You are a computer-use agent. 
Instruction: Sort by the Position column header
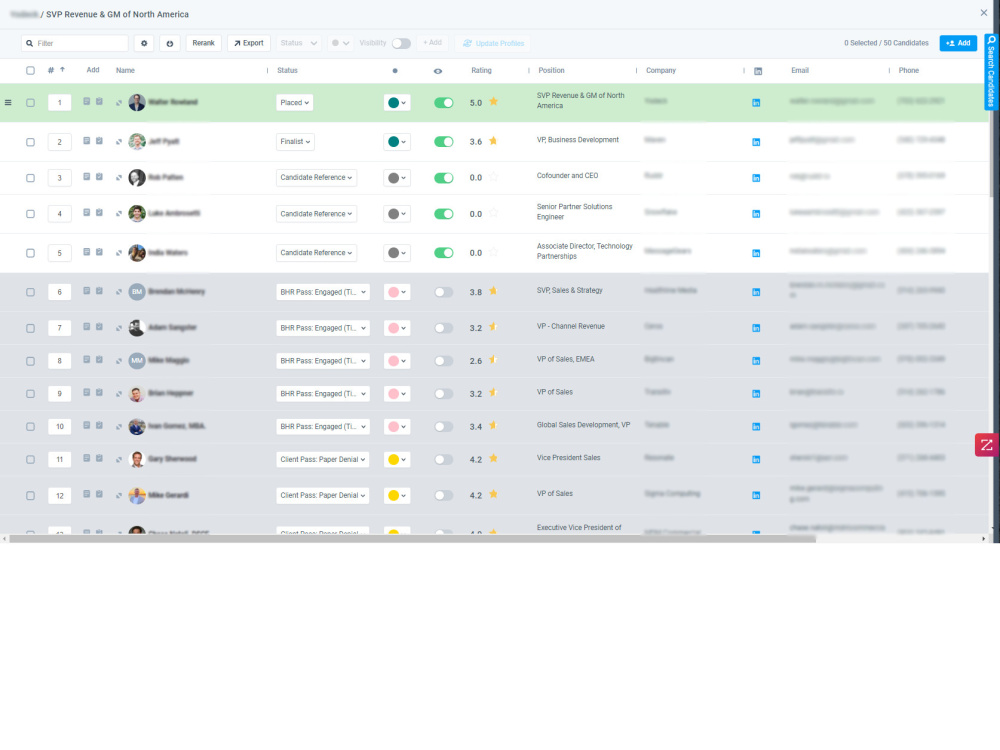click(551, 71)
